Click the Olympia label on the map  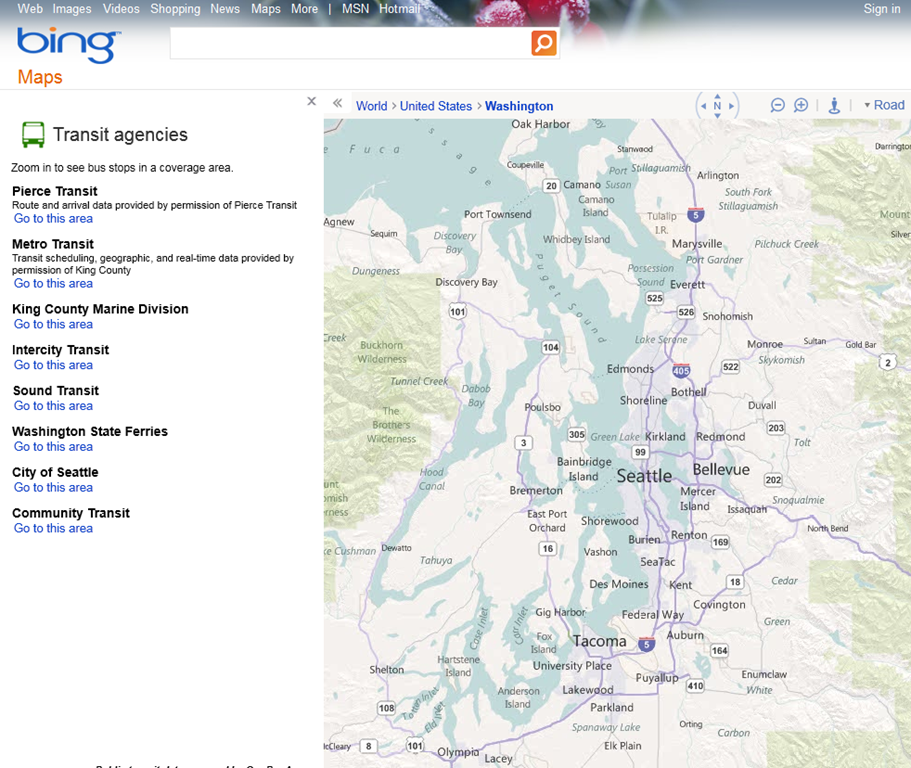pyautogui.click(x=458, y=752)
